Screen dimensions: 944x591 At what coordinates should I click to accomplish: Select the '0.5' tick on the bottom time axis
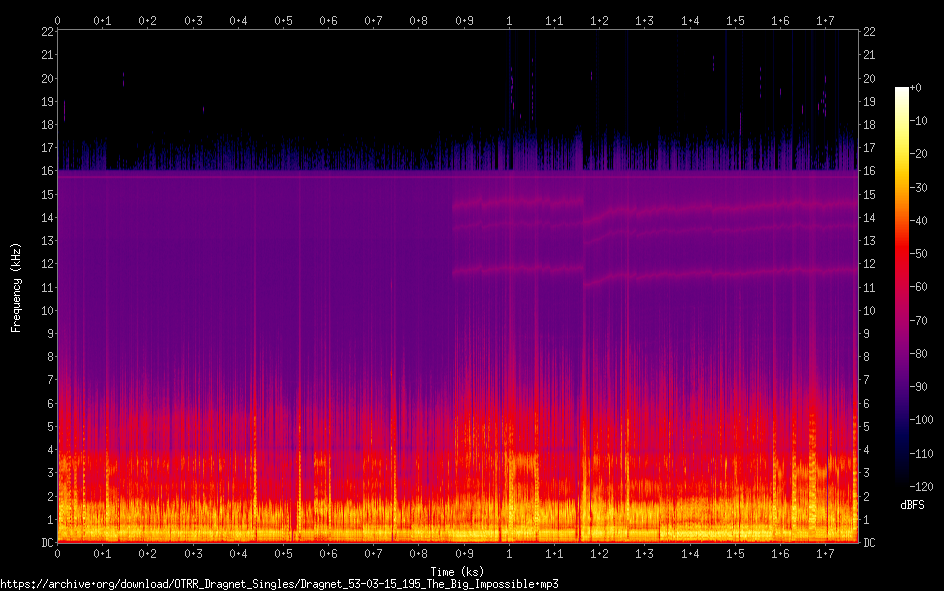(x=284, y=554)
